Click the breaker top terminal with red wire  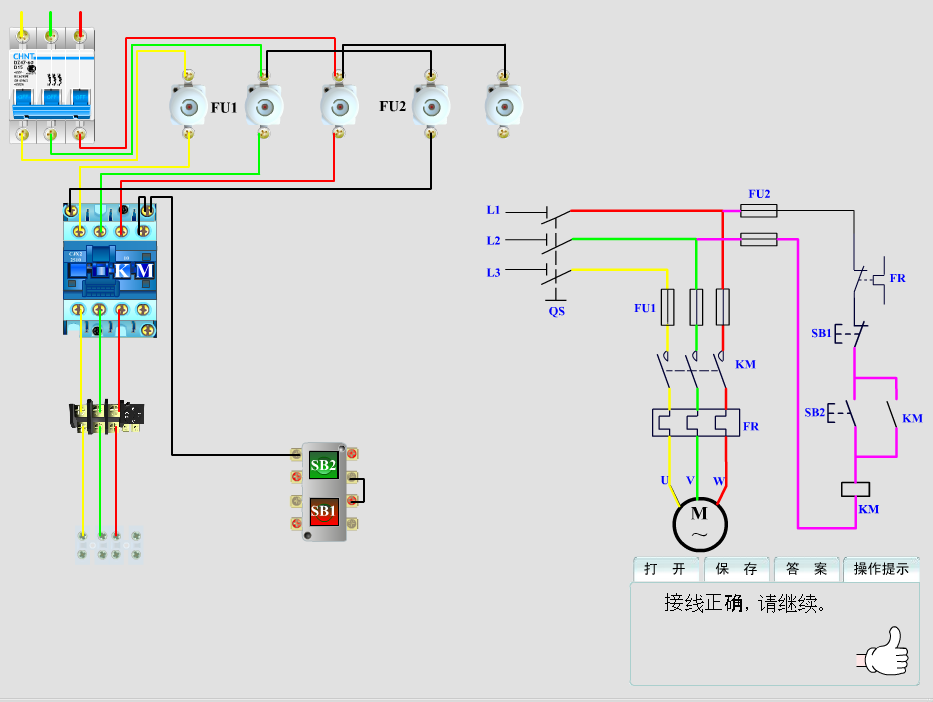pos(80,36)
